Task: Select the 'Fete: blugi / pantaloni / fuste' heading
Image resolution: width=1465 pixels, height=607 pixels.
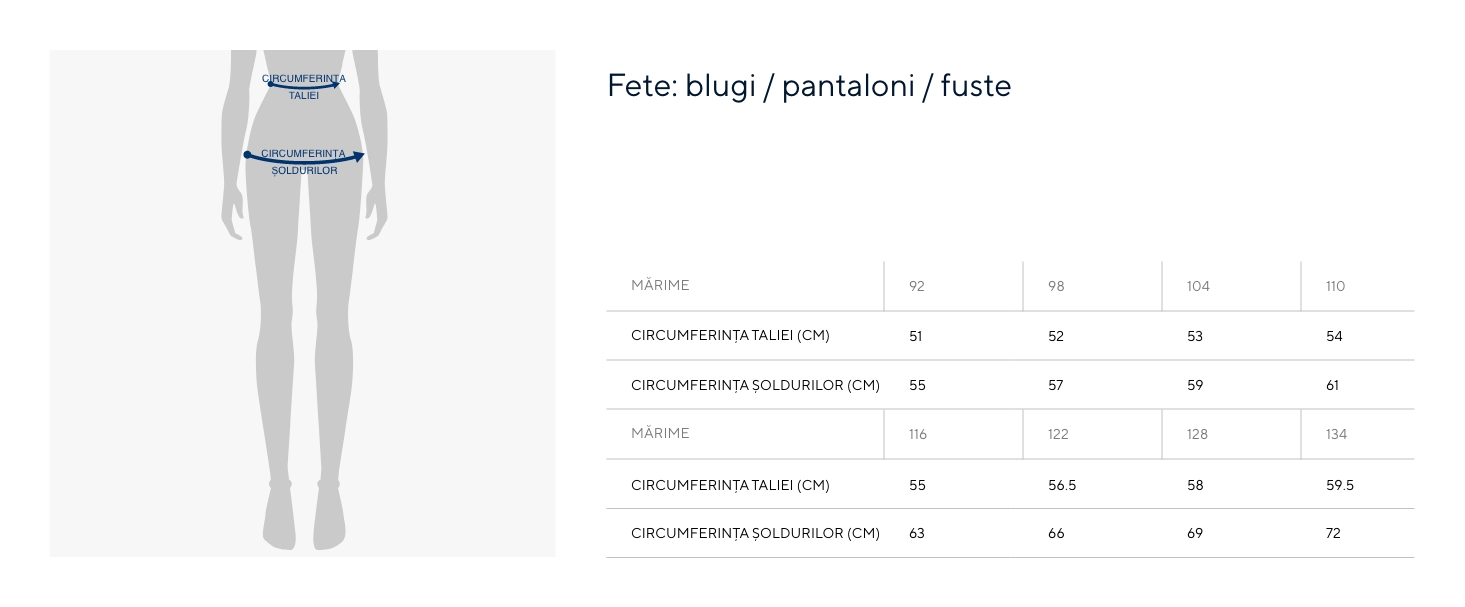Action: (809, 86)
